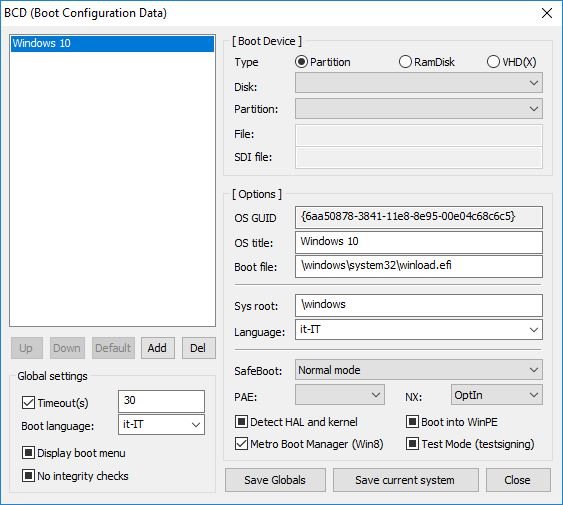Open the NX OptIn dropdown
Image resolution: width=563 pixels, height=505 pixels.
(497, 395)
